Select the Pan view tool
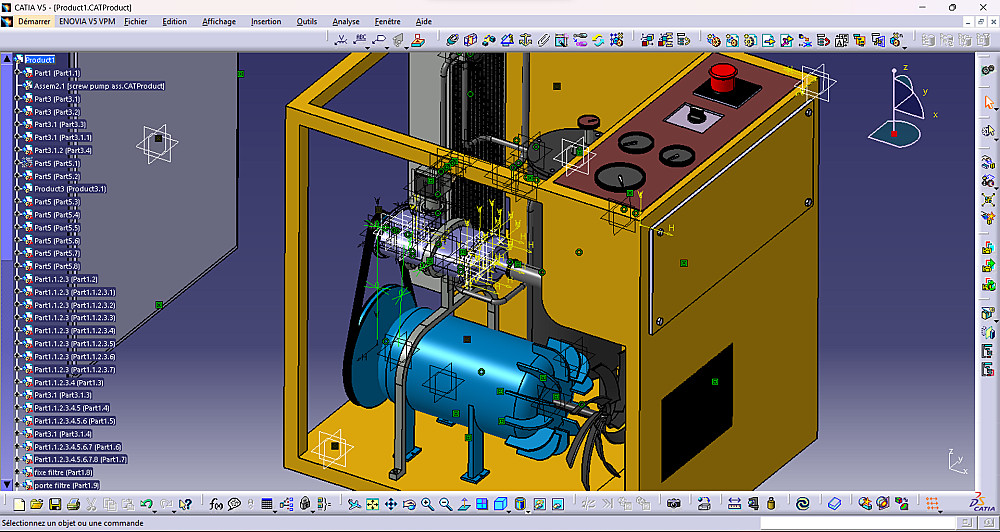The width and height of the screenshot is (1000, 532). (391, 504)
